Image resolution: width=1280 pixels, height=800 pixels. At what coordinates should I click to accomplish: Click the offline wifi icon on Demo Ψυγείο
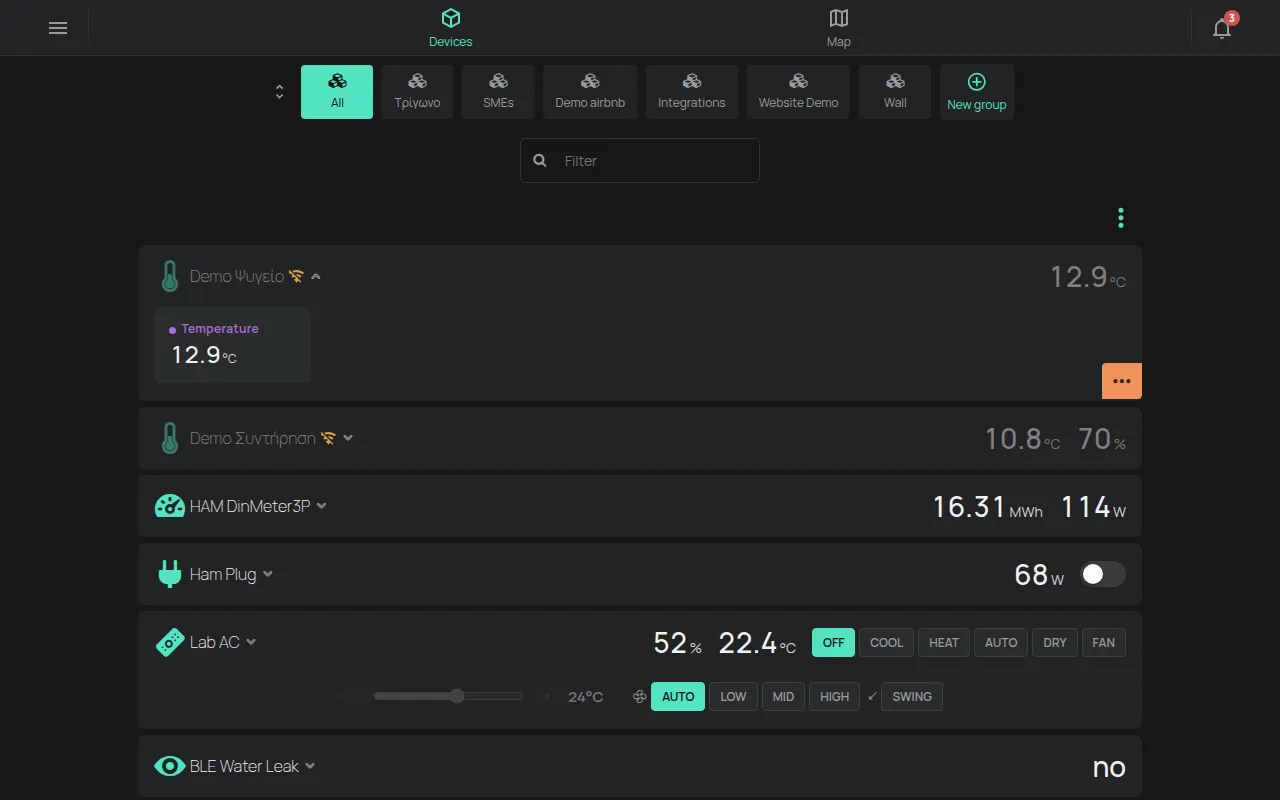pos(296,276)
